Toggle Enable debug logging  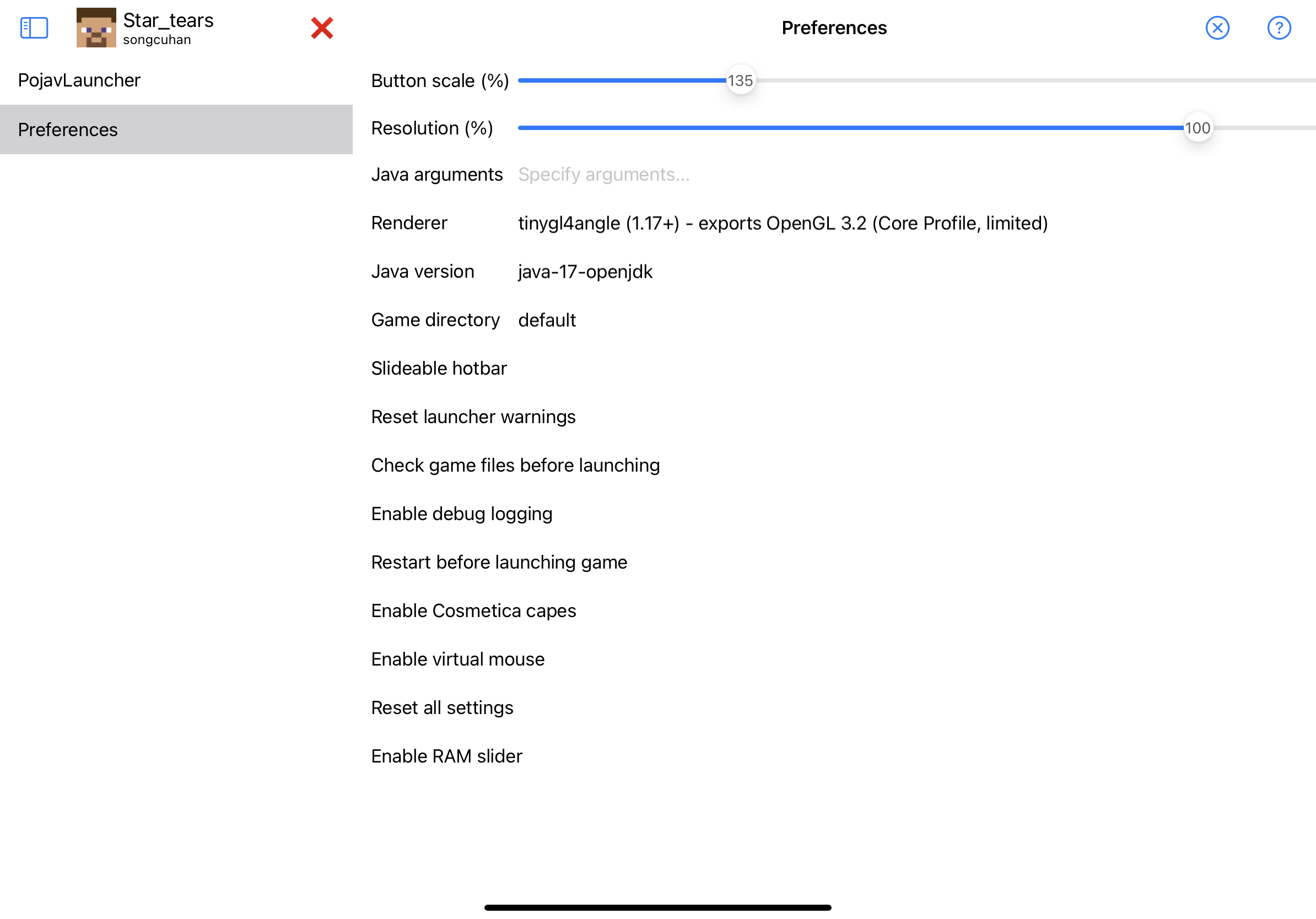pyautogui.click(x=843, y=514)
